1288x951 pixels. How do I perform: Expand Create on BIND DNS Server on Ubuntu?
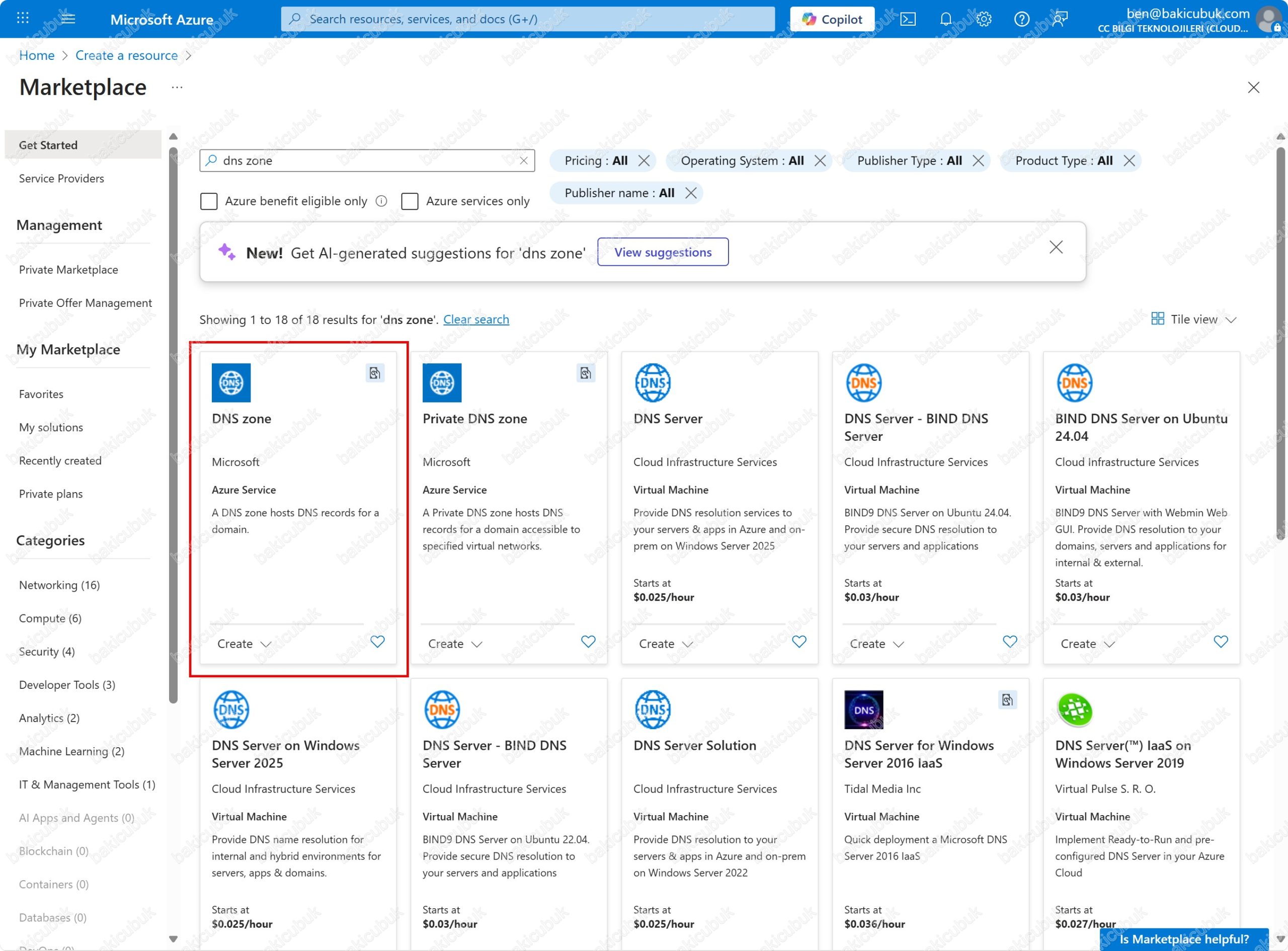click(1087, 644)
